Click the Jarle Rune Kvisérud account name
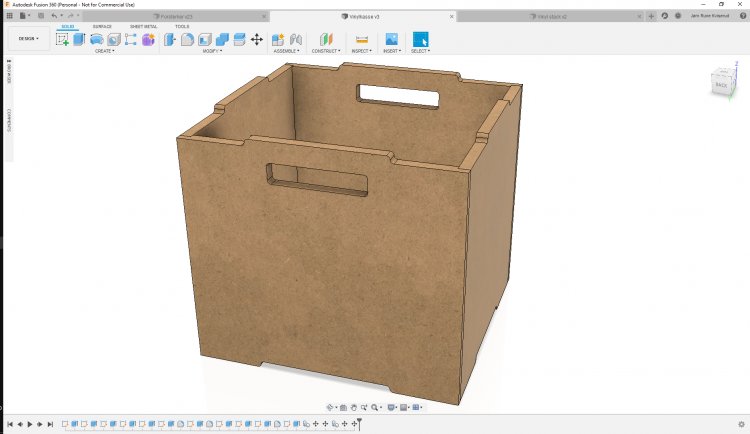Image resolution: width=750 pixels, height=434 pixels. point(710,16)
